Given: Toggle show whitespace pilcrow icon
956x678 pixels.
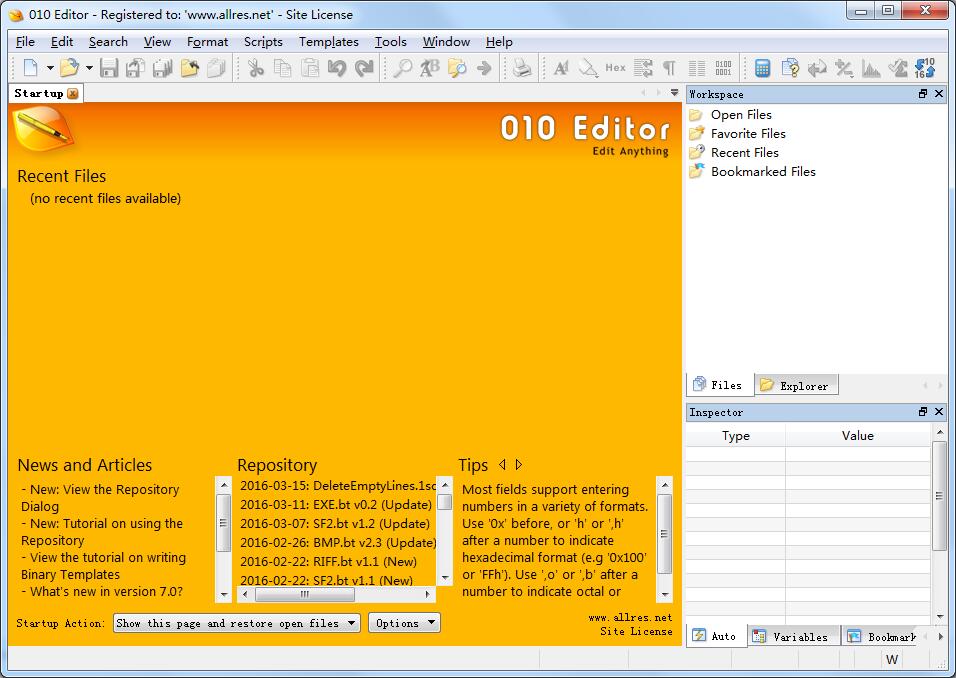Looking at the screenshot, I should (669, 68).
